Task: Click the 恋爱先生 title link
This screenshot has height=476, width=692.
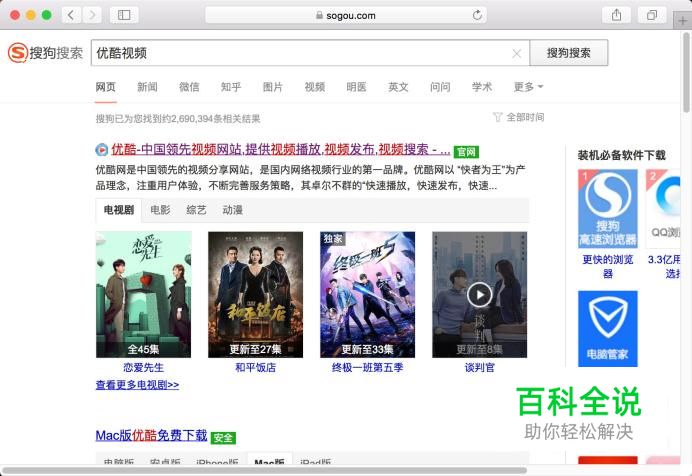Action: click(143, 367)
